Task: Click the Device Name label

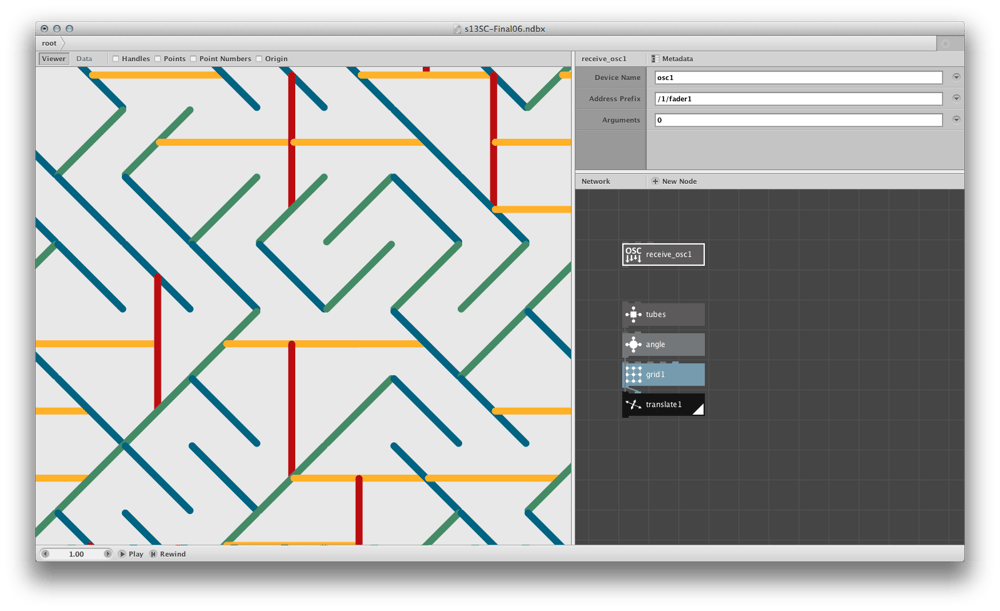Action: (x=617, y=77)
